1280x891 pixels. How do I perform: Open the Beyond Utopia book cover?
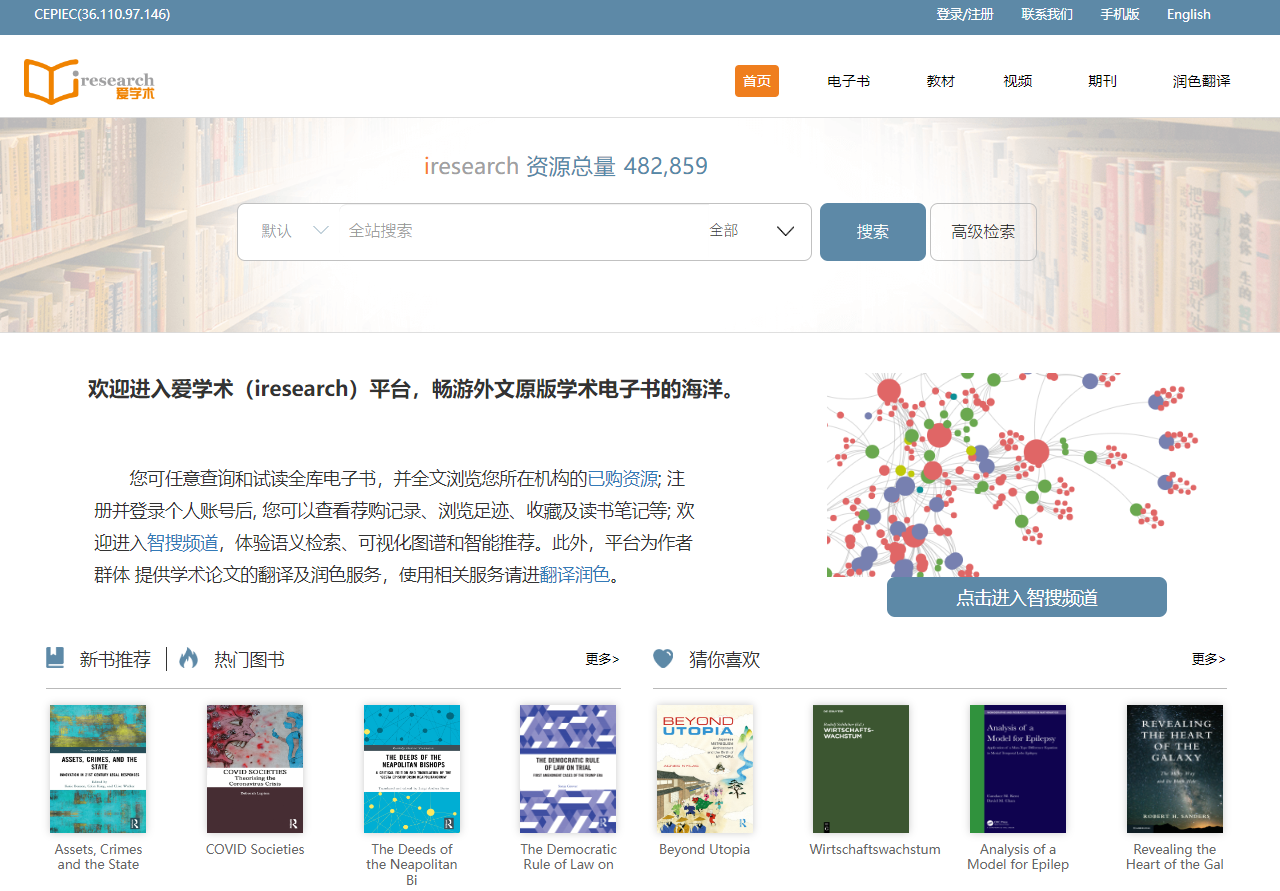point(704,768)
